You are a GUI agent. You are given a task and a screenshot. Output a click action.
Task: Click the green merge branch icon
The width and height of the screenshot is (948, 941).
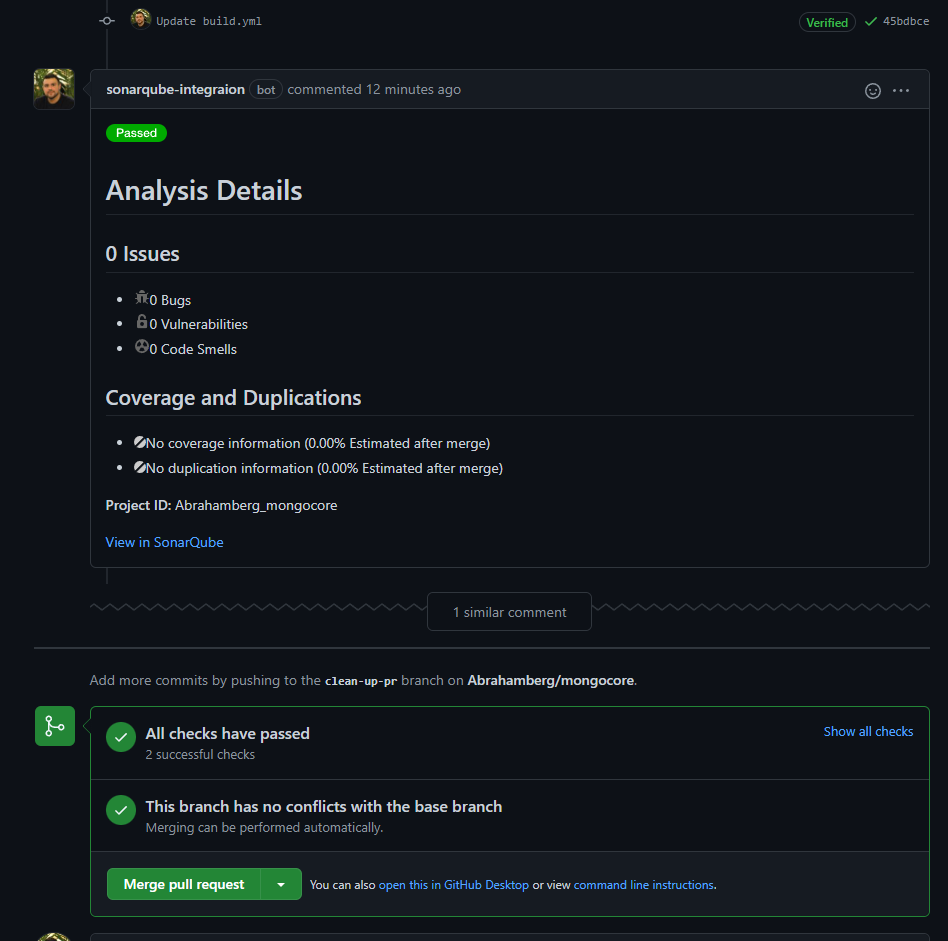point(54,726)
